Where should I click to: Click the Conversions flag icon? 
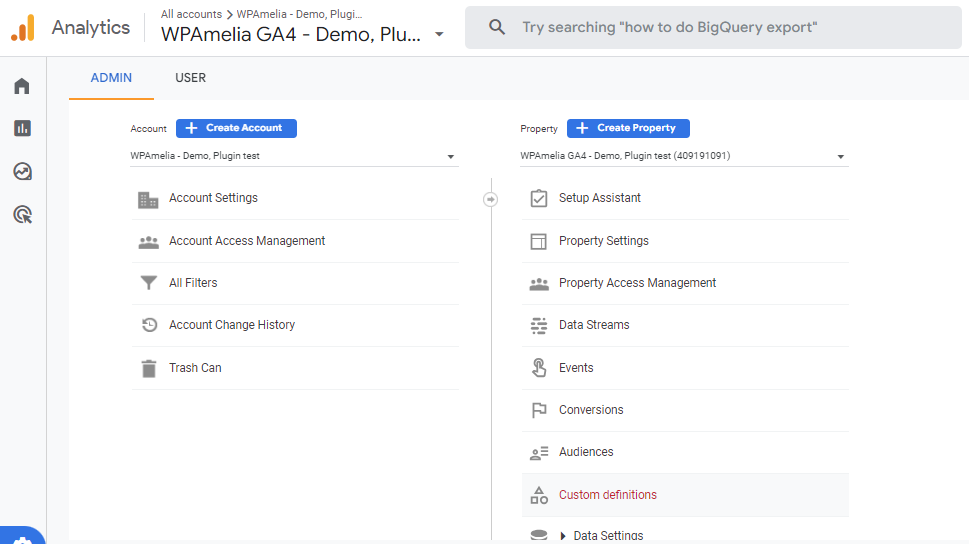(539, 410)
